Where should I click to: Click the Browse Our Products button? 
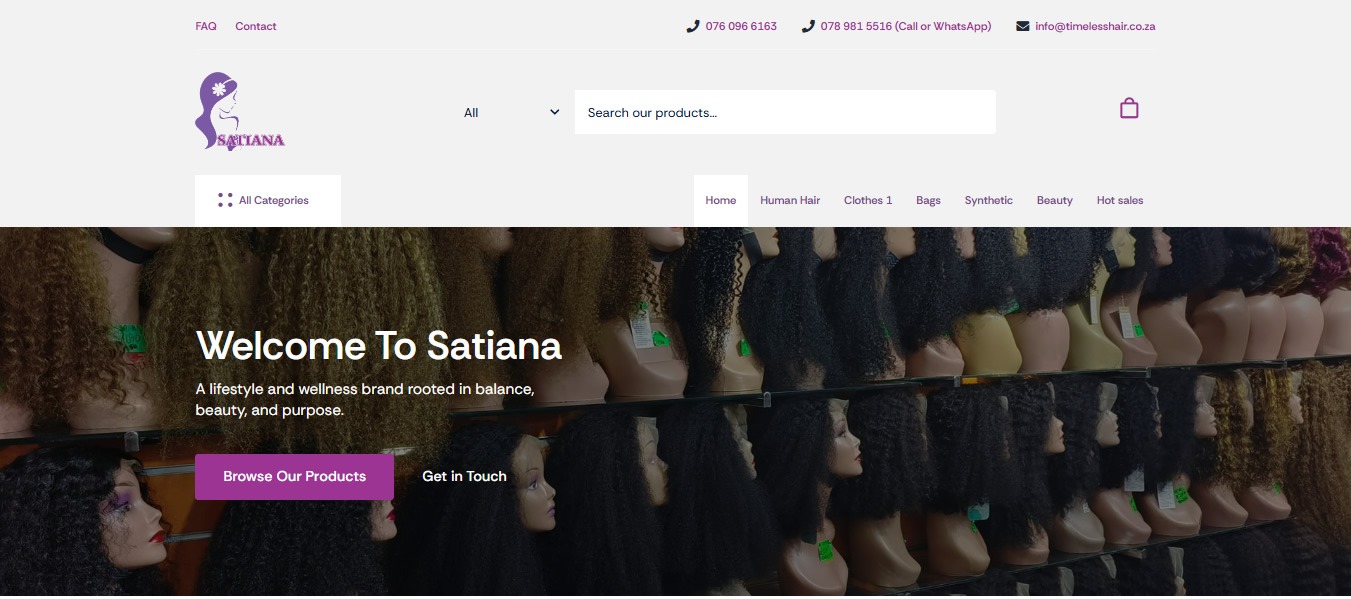pos(294,476)
